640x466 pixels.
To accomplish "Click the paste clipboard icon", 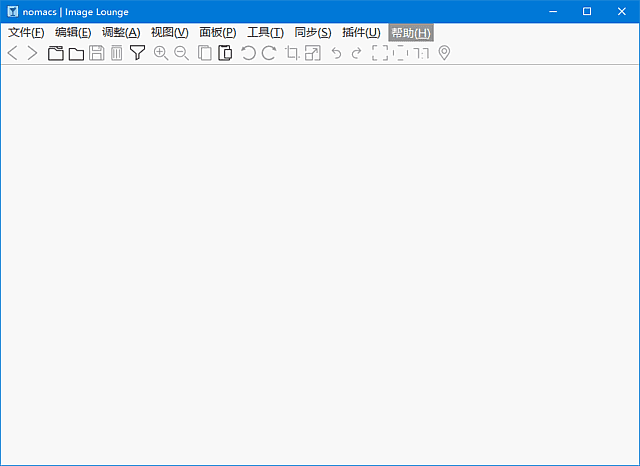I will [x=225, y=53].
